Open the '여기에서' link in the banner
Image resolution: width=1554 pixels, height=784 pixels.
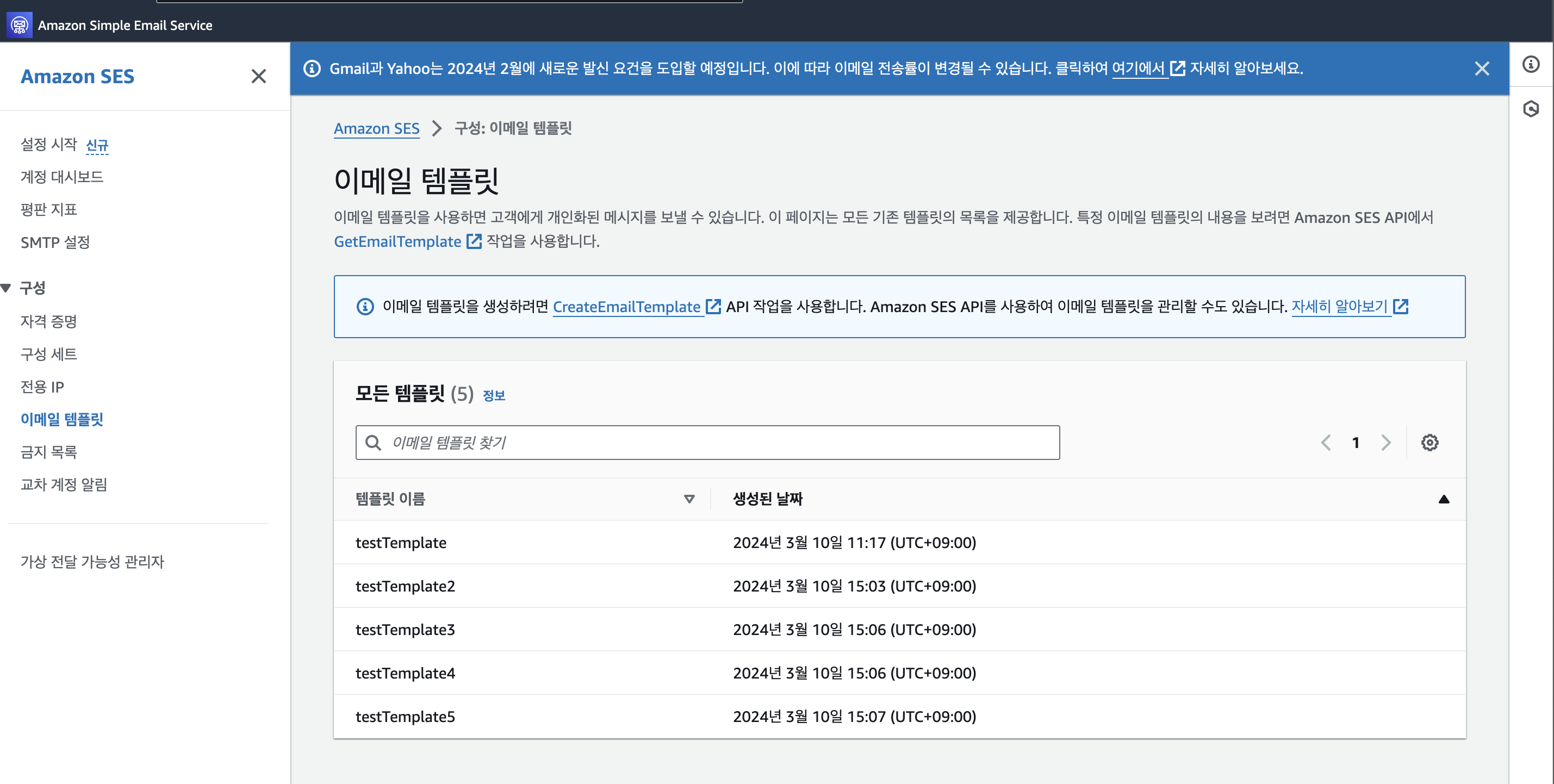click(1137, 69)
